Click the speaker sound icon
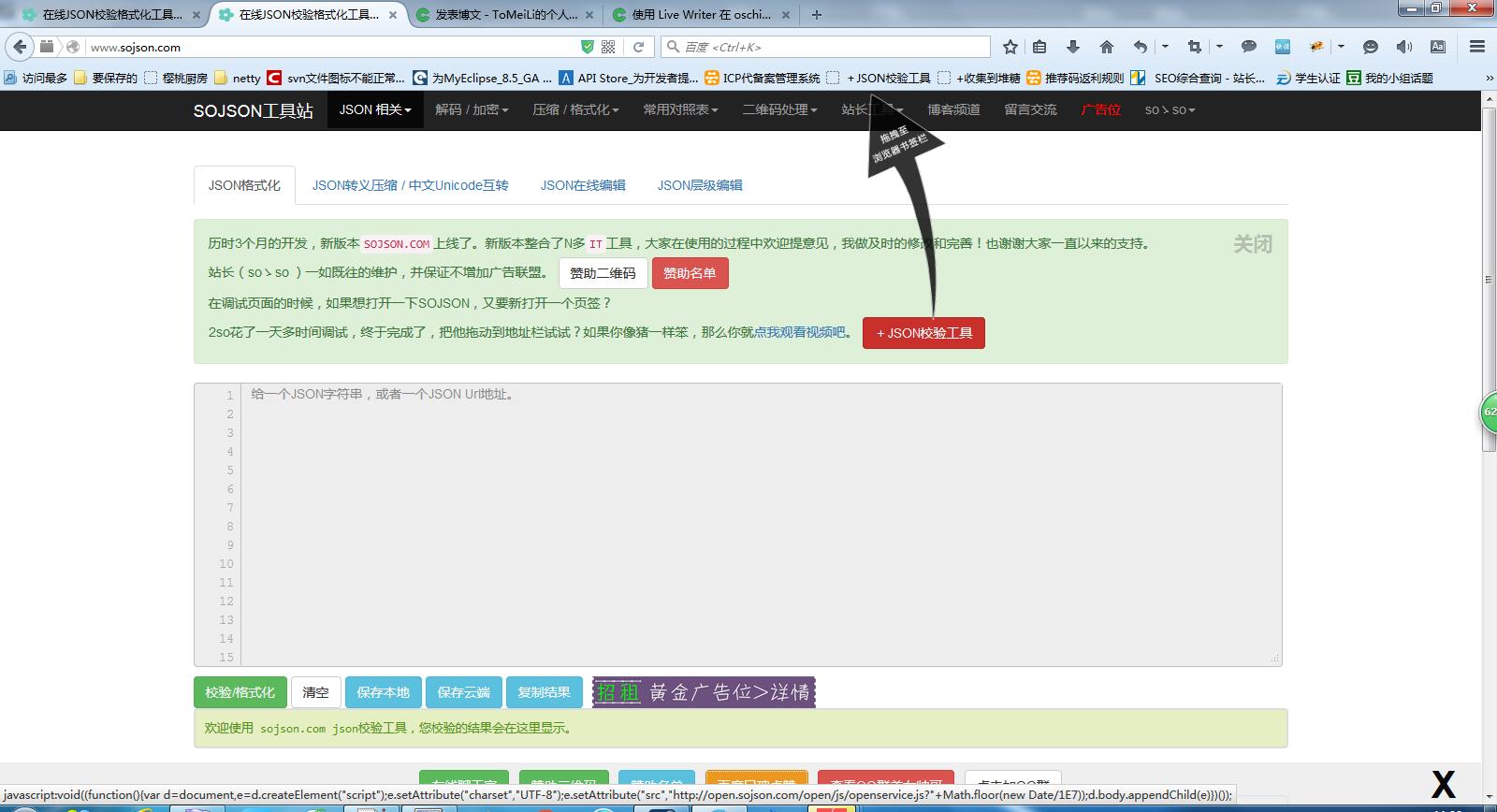 (1404, 47)
